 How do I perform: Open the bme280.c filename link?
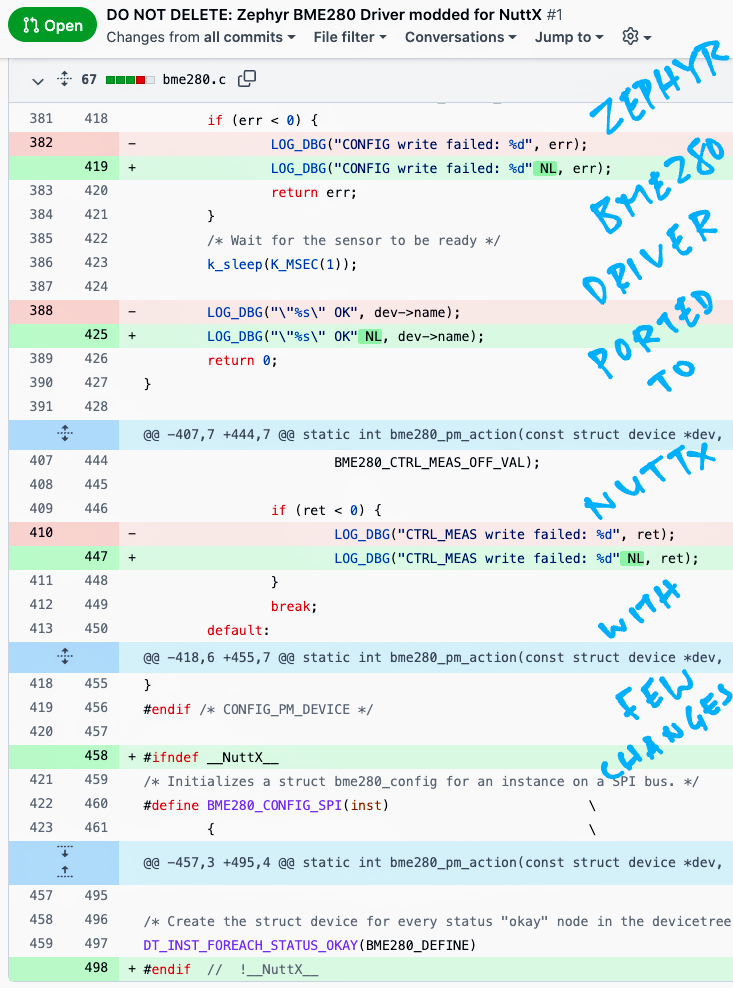tap(195, 80)
